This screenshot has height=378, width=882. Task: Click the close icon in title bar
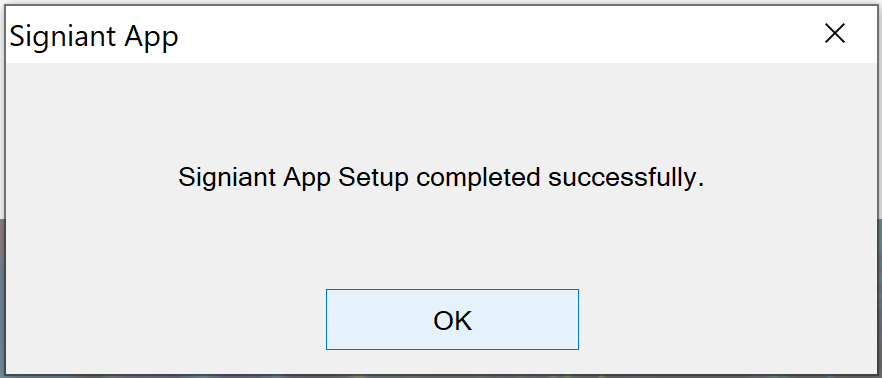tap(835, 34)
